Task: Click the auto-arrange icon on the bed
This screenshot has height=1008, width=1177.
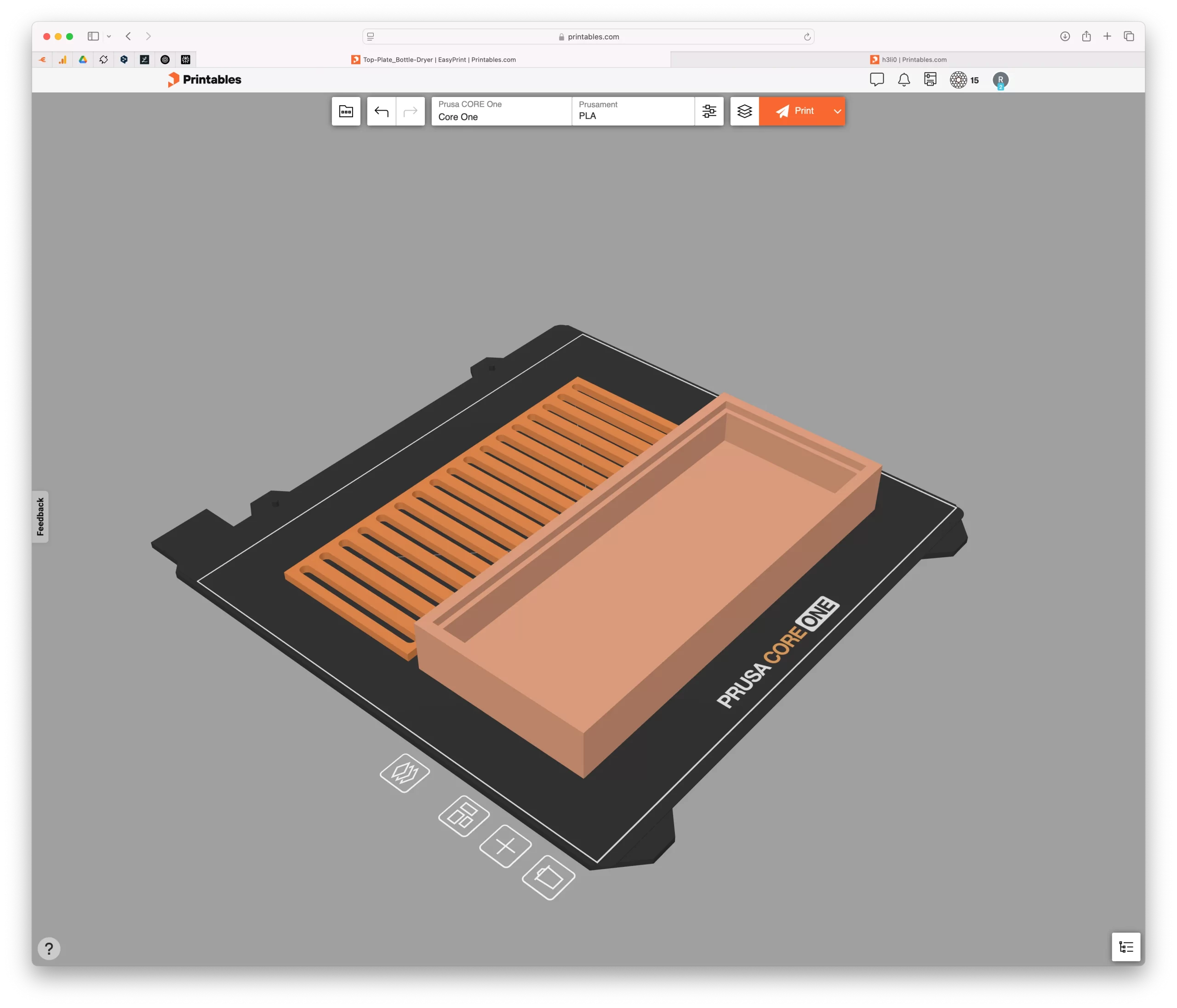Action: coord(463,816)
